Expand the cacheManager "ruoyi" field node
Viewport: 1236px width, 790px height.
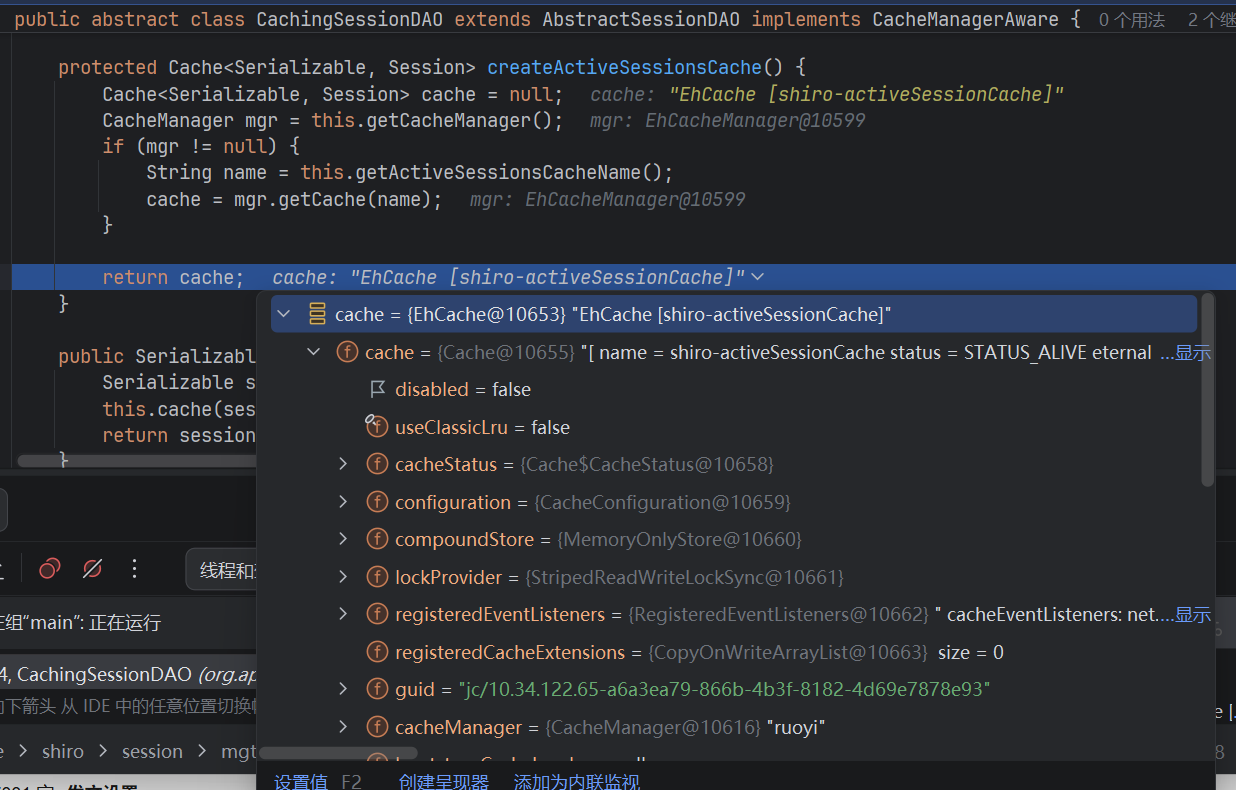(343, 727)
